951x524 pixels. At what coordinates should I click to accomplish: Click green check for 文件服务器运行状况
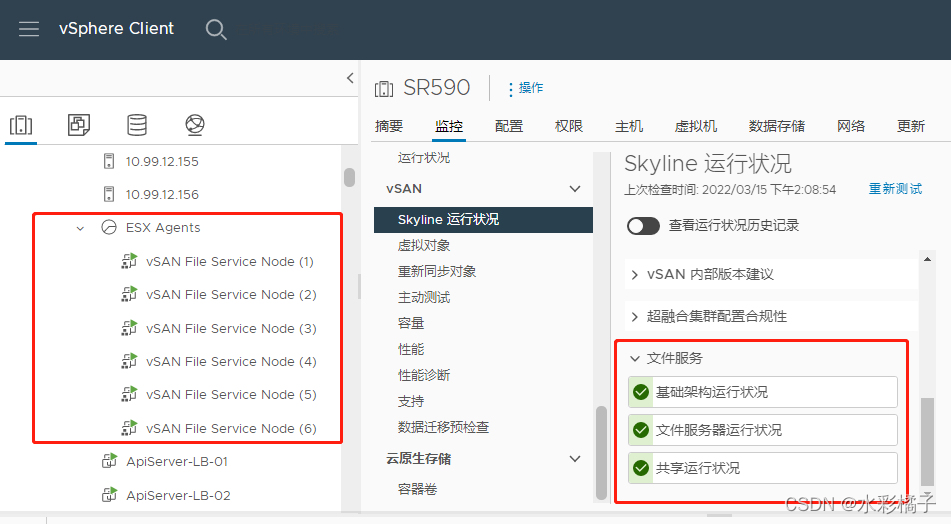click(641, 430)
